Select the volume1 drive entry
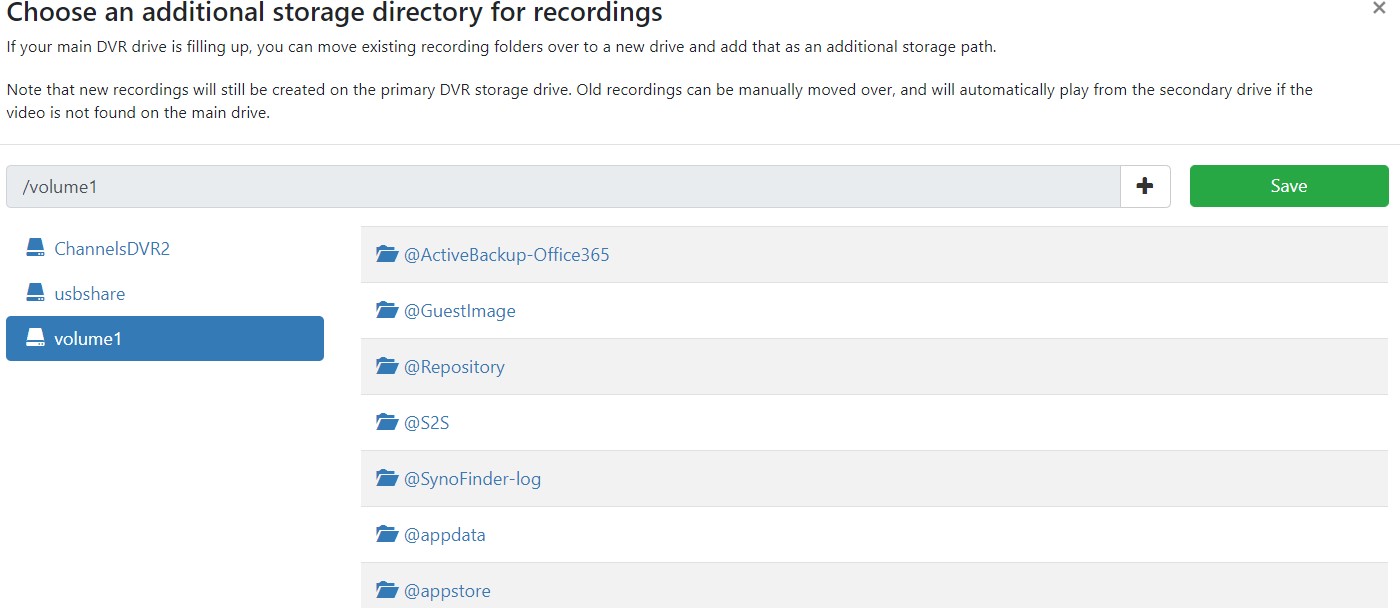This screenshot has height=608, width=1400. [x=87, y=339]
